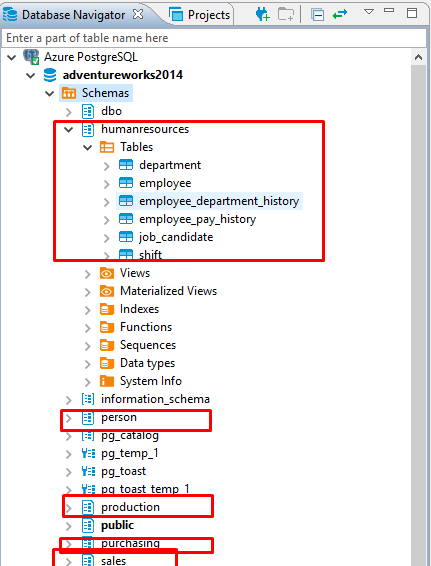
Task: Expand the department table
Action: click(106, 166)
